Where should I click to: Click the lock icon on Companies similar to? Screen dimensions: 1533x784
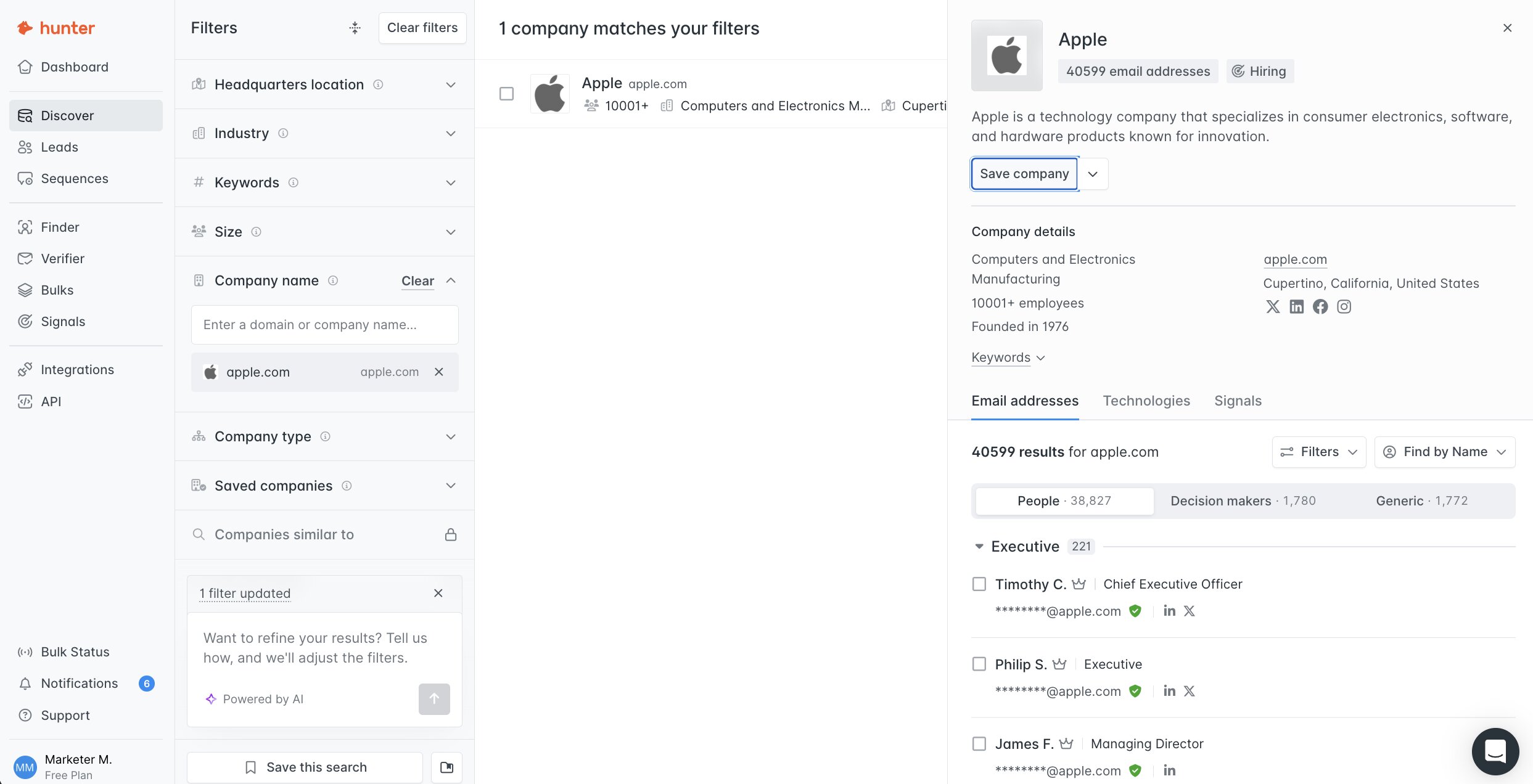pyautogui.click(x=451, y=534)
